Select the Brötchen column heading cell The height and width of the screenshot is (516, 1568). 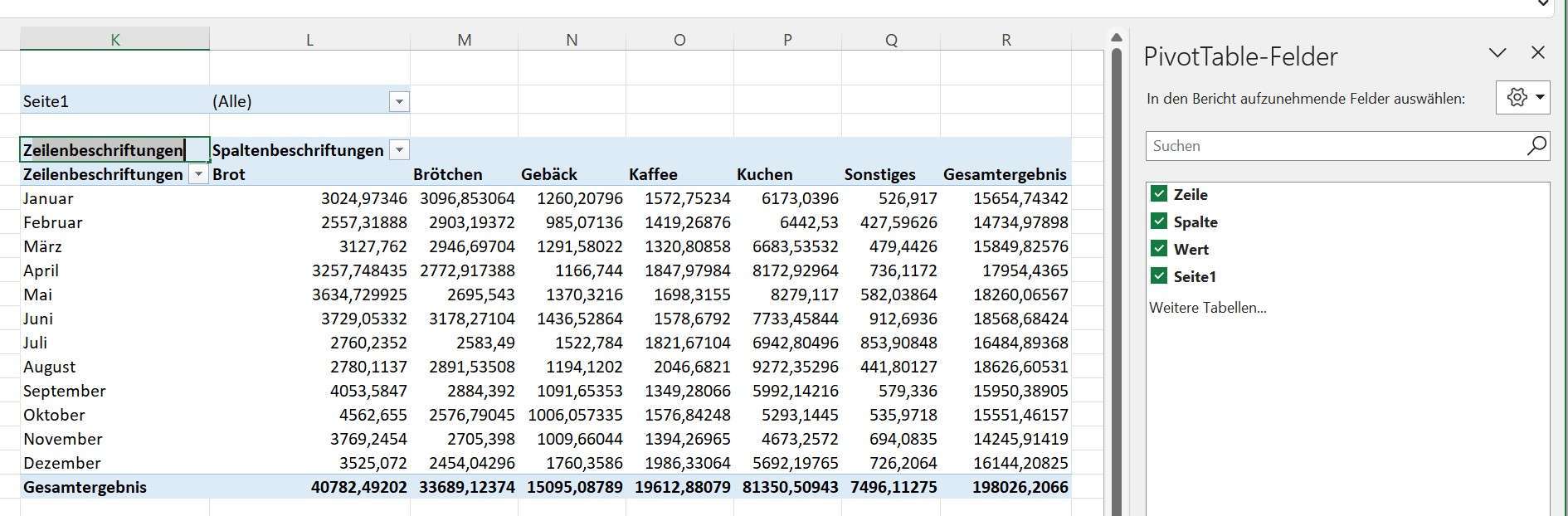point(464,174)
